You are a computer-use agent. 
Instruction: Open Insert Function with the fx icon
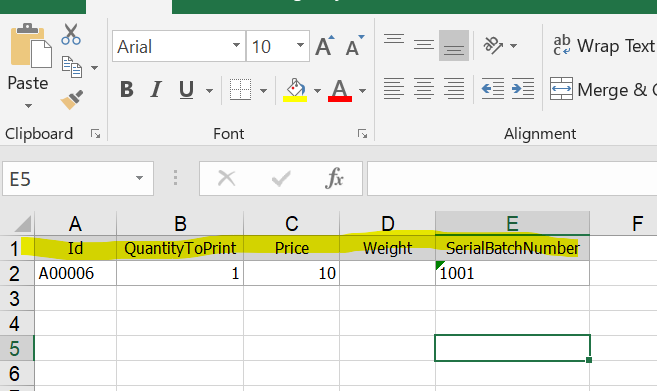coord(334,179)
